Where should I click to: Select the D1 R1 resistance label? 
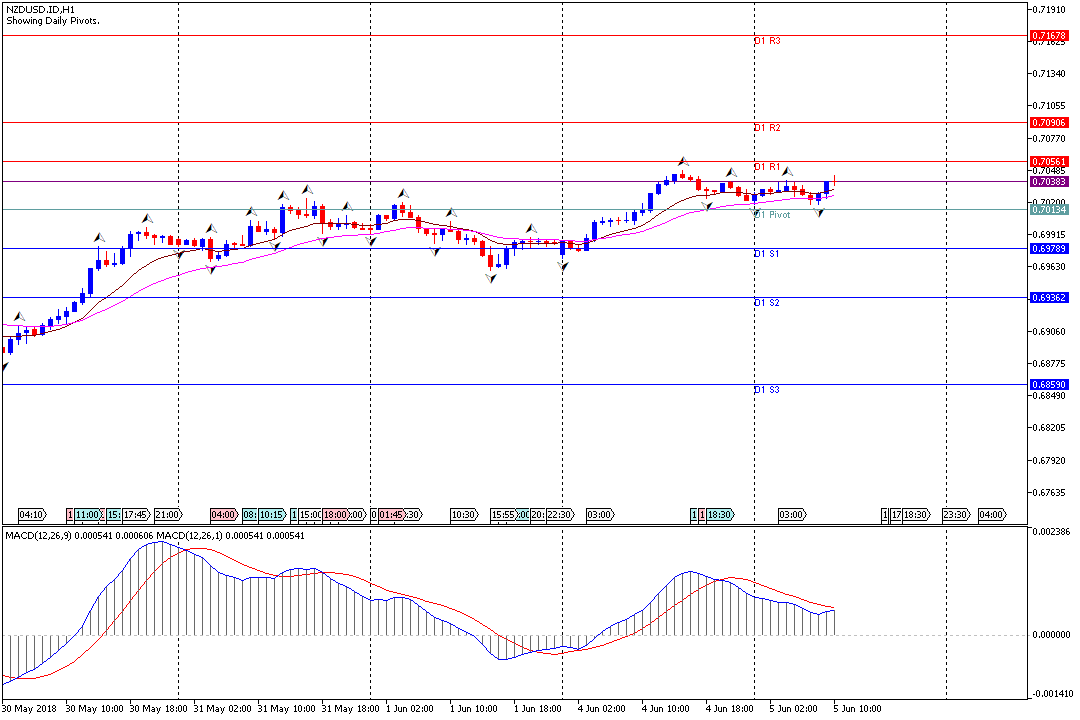point(767,167)
